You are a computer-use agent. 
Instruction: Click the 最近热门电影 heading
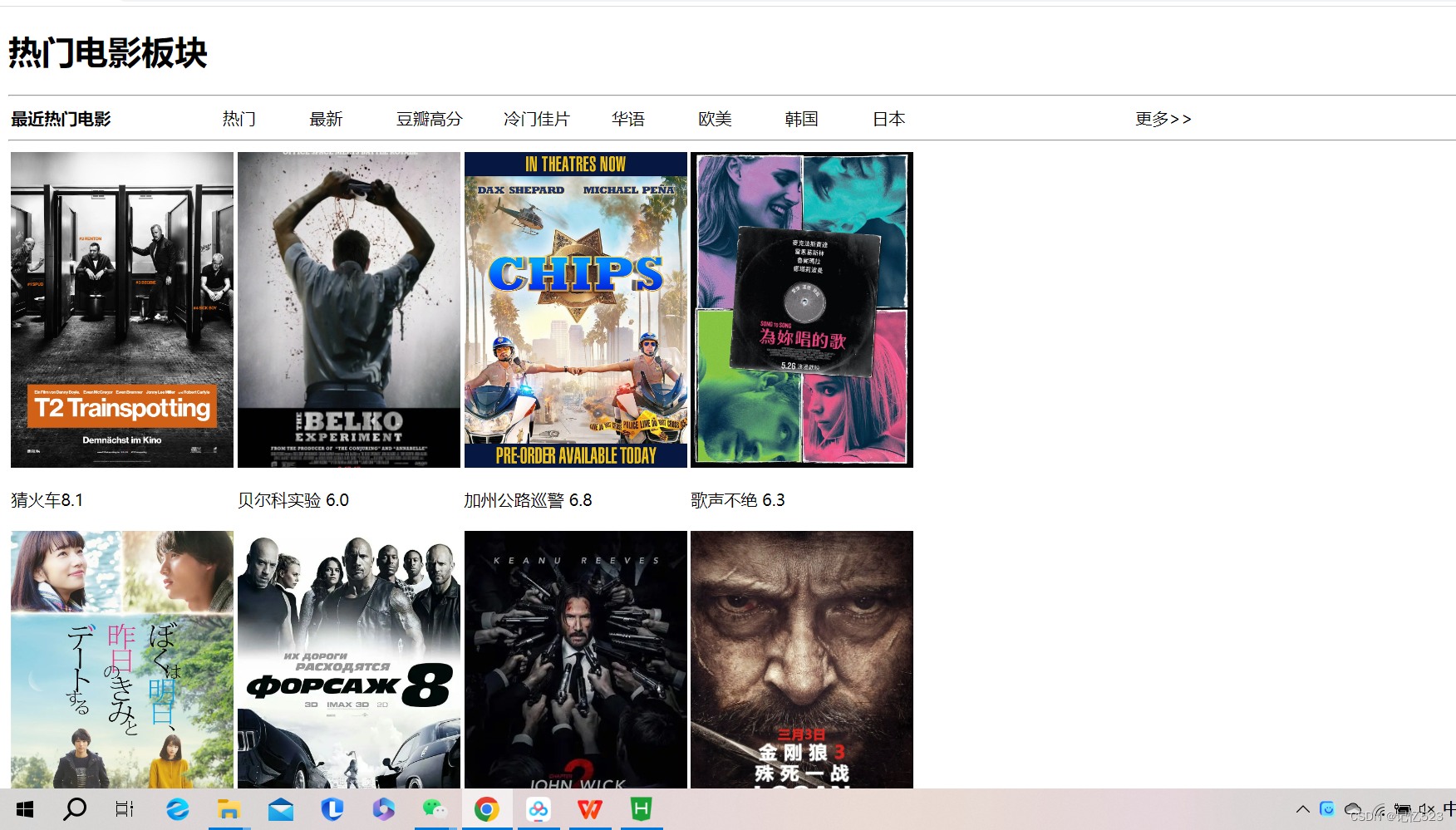coord(61,119)
